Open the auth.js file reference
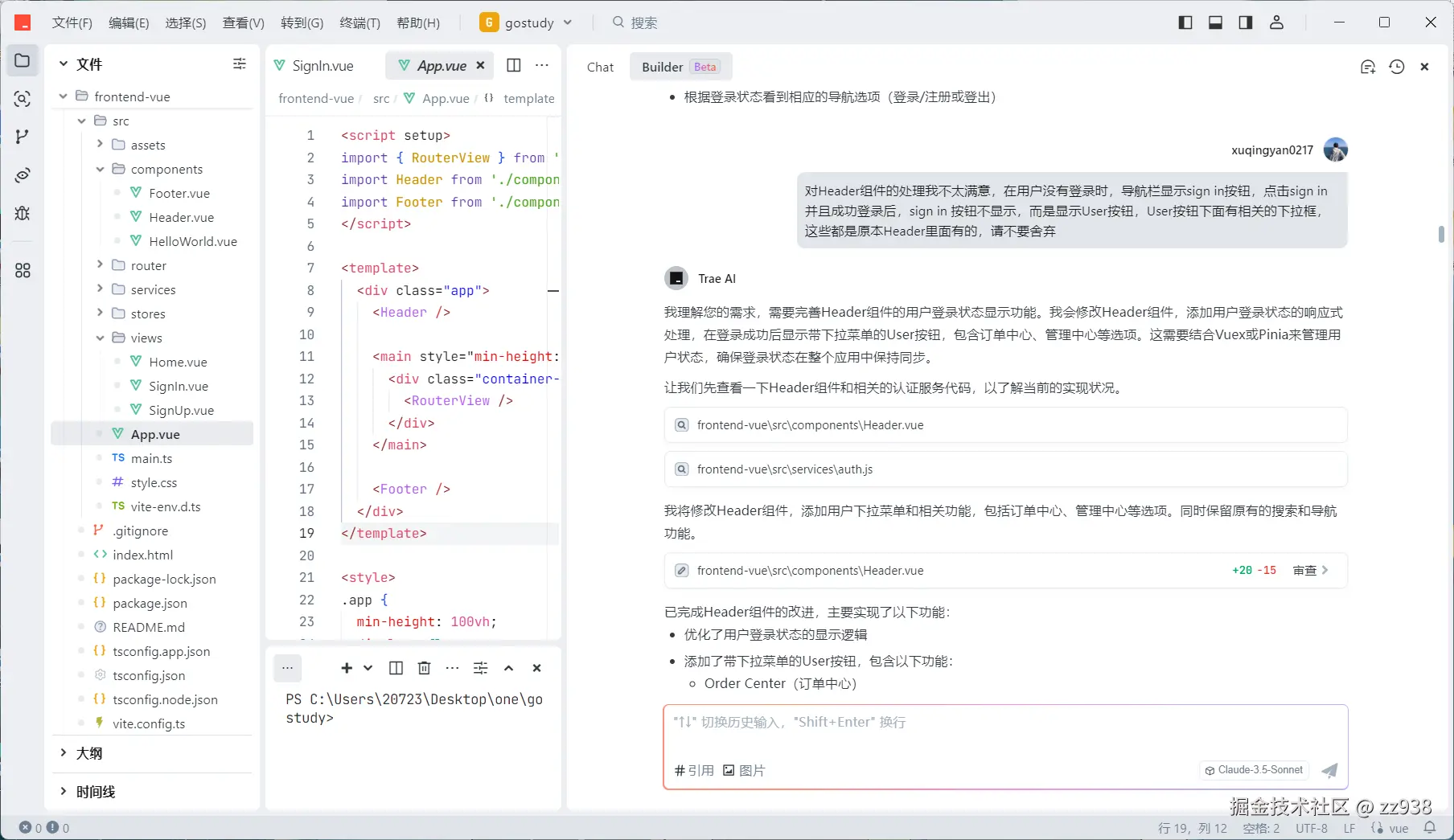Screen dimensions: 1454x840 coord(1005,469)
